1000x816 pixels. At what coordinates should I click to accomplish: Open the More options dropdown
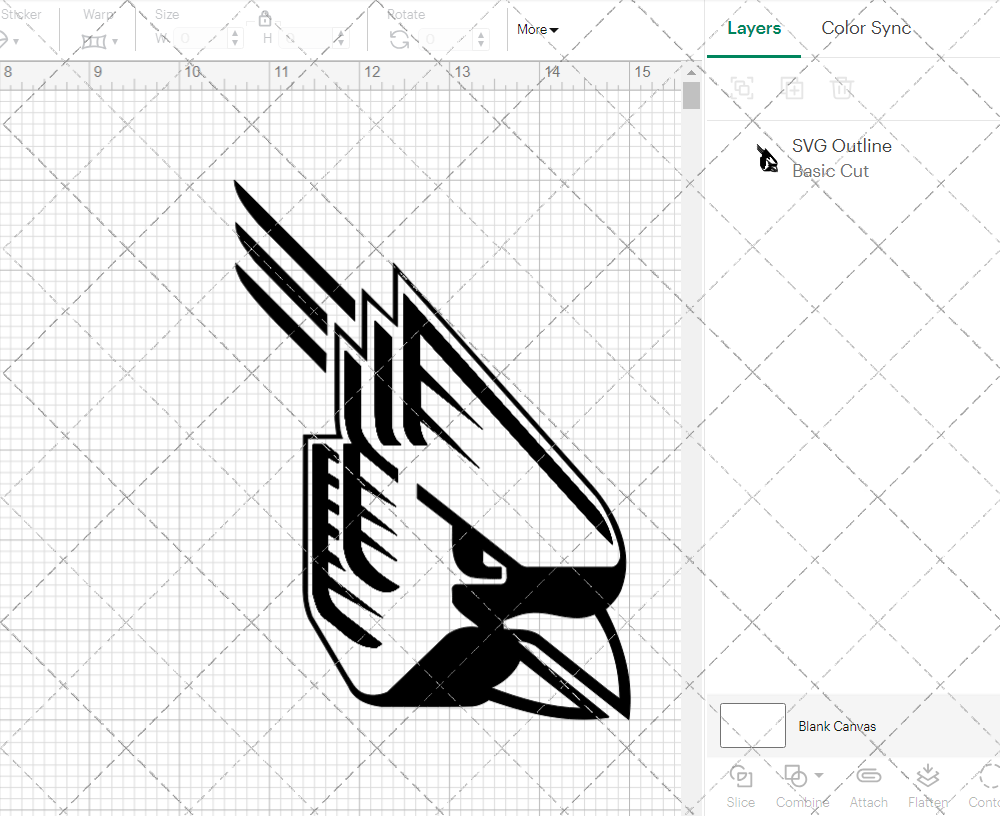click(537, 30)
